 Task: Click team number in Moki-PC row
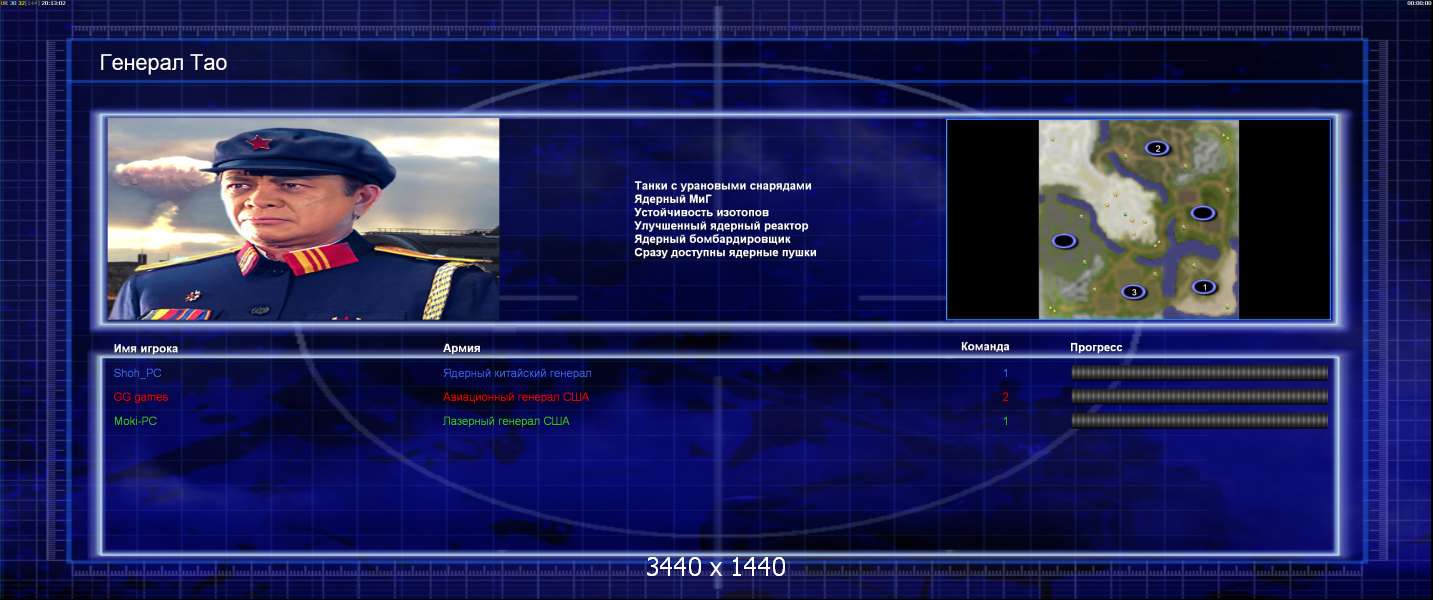pyautogui.click(x=1006, y=421)
